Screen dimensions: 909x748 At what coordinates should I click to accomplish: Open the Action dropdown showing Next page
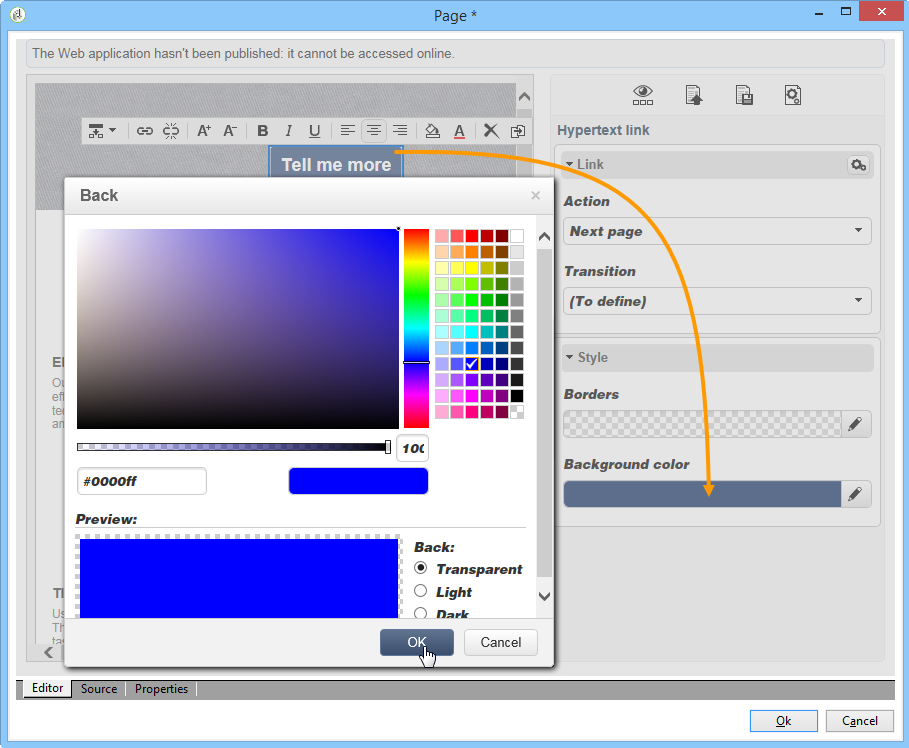[x=717, y=231]
